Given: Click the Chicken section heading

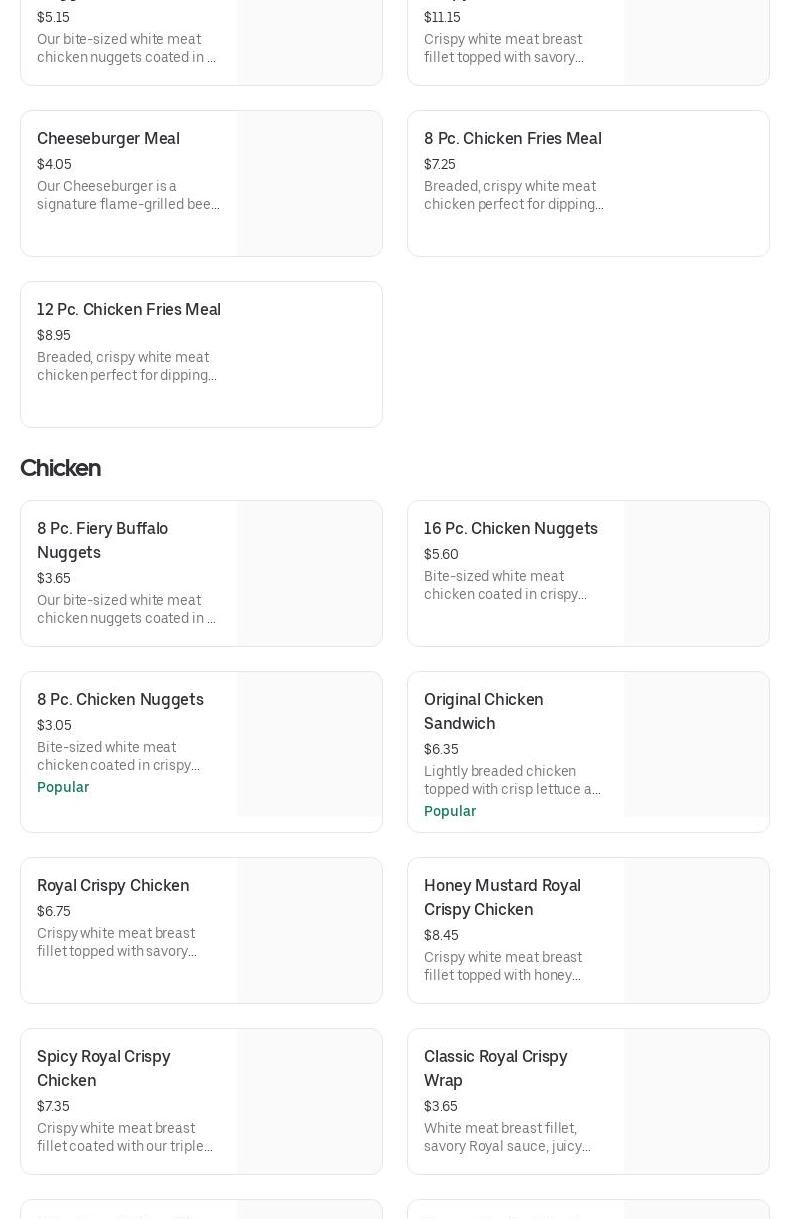Looking at the screenshot, I should (60, 468).
